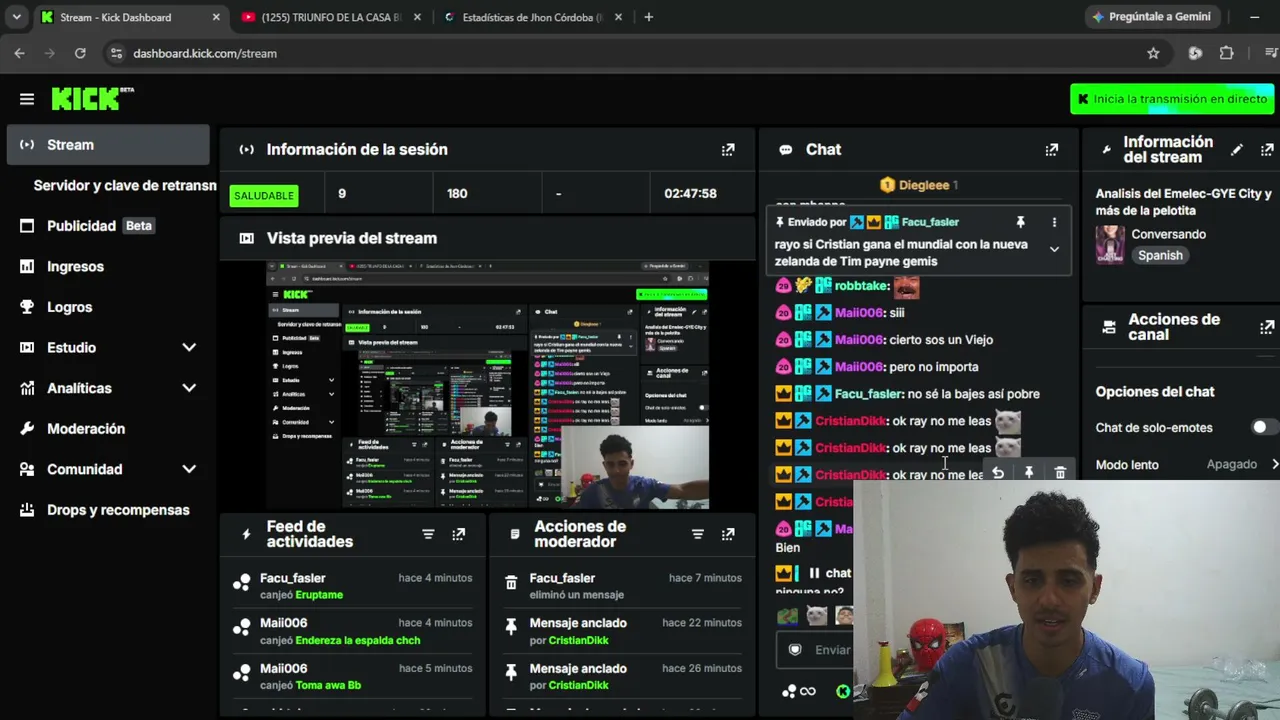This screenshot has height=720, width=1280.
Task: Open CristianDikk link from 22 minutes ago
Action: point(579,640)
